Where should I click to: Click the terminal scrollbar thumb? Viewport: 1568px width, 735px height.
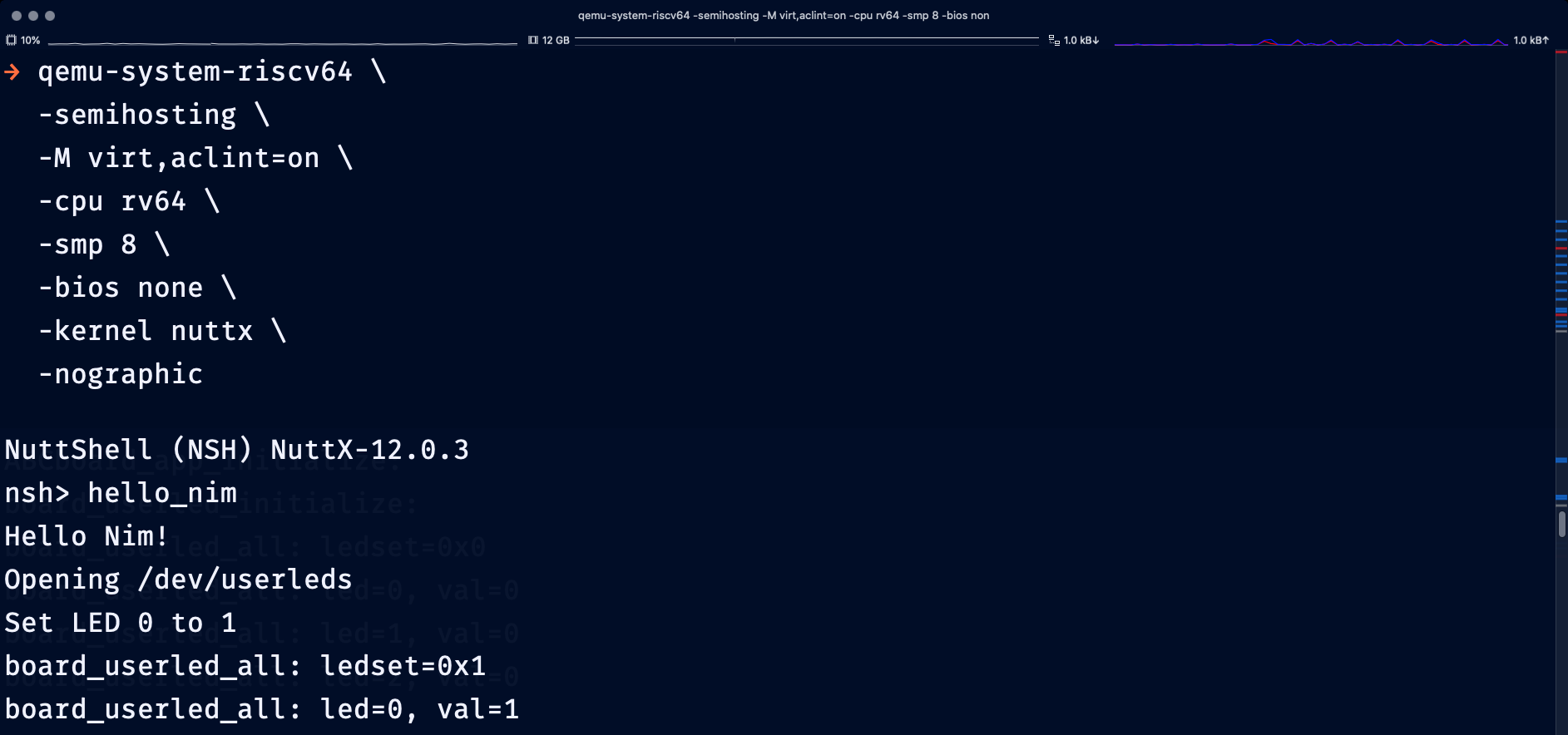[x=1562, y=524]
